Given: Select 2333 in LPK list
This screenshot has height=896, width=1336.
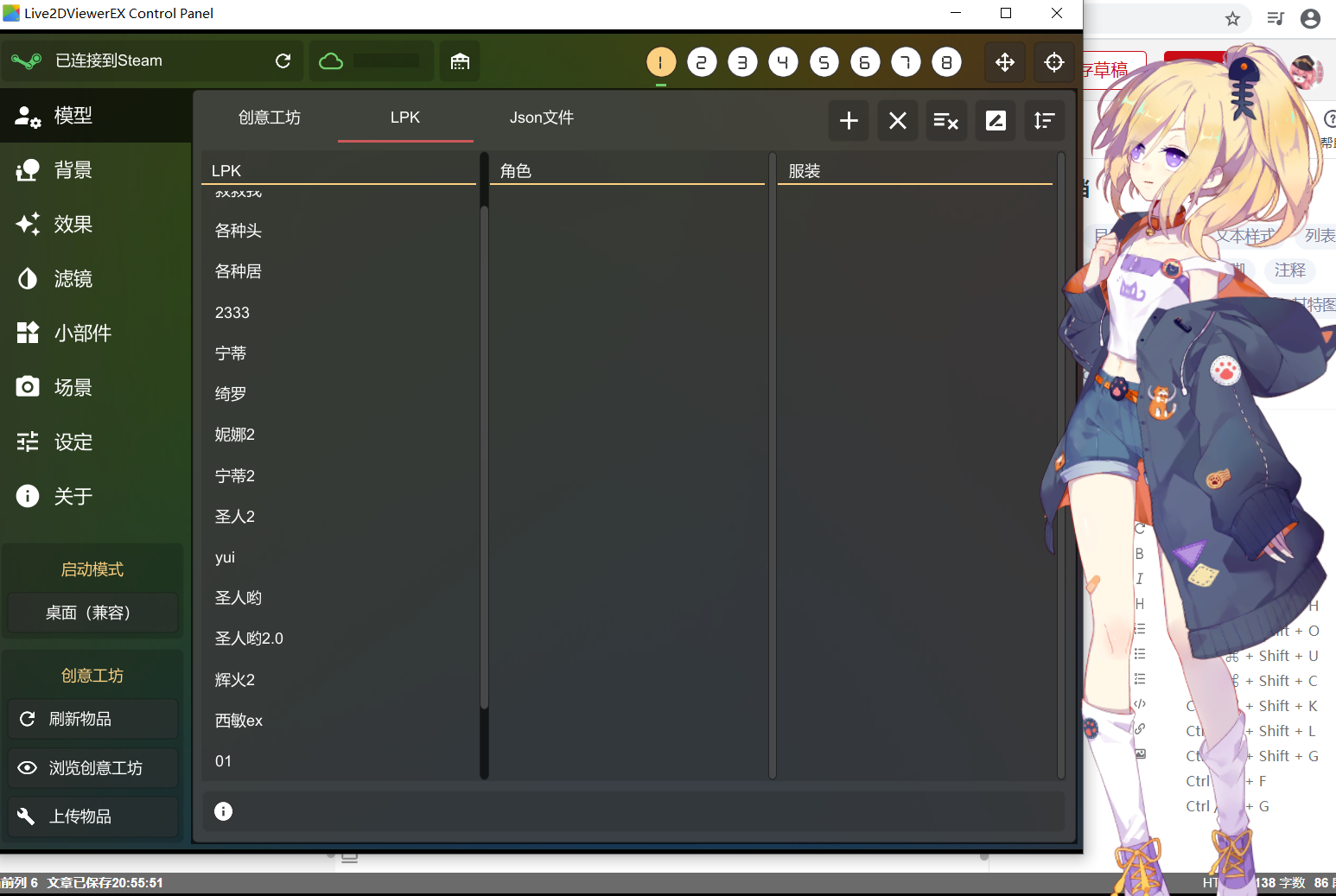Looking at the screenshot, I should coord(339,313).
